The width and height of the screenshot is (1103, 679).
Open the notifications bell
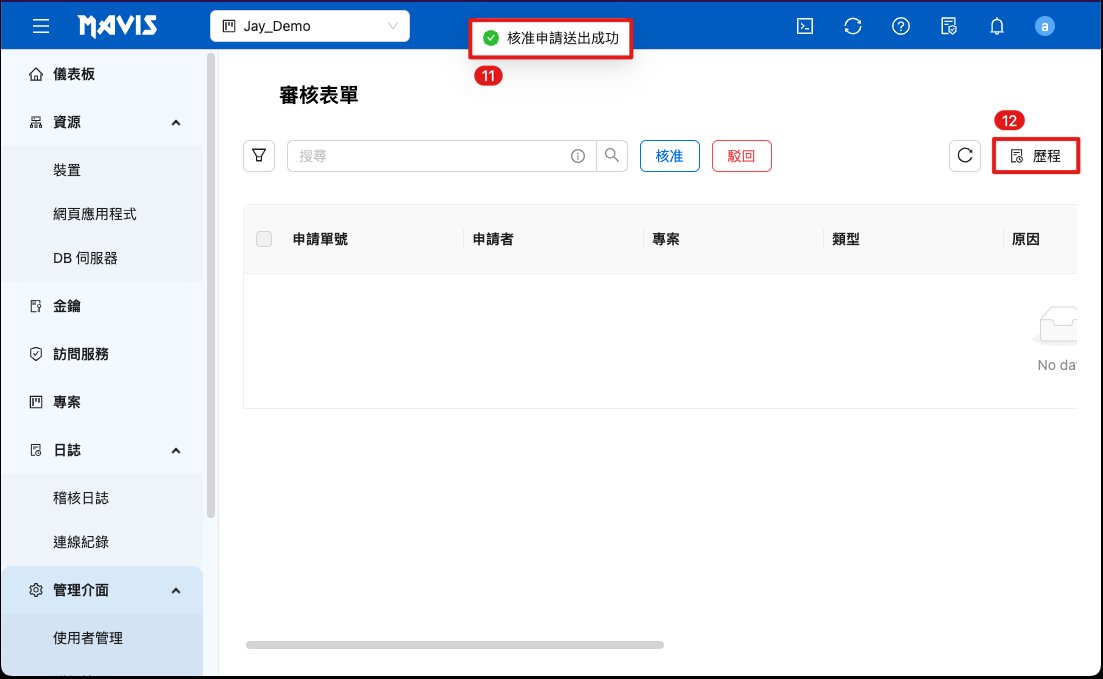997,26
